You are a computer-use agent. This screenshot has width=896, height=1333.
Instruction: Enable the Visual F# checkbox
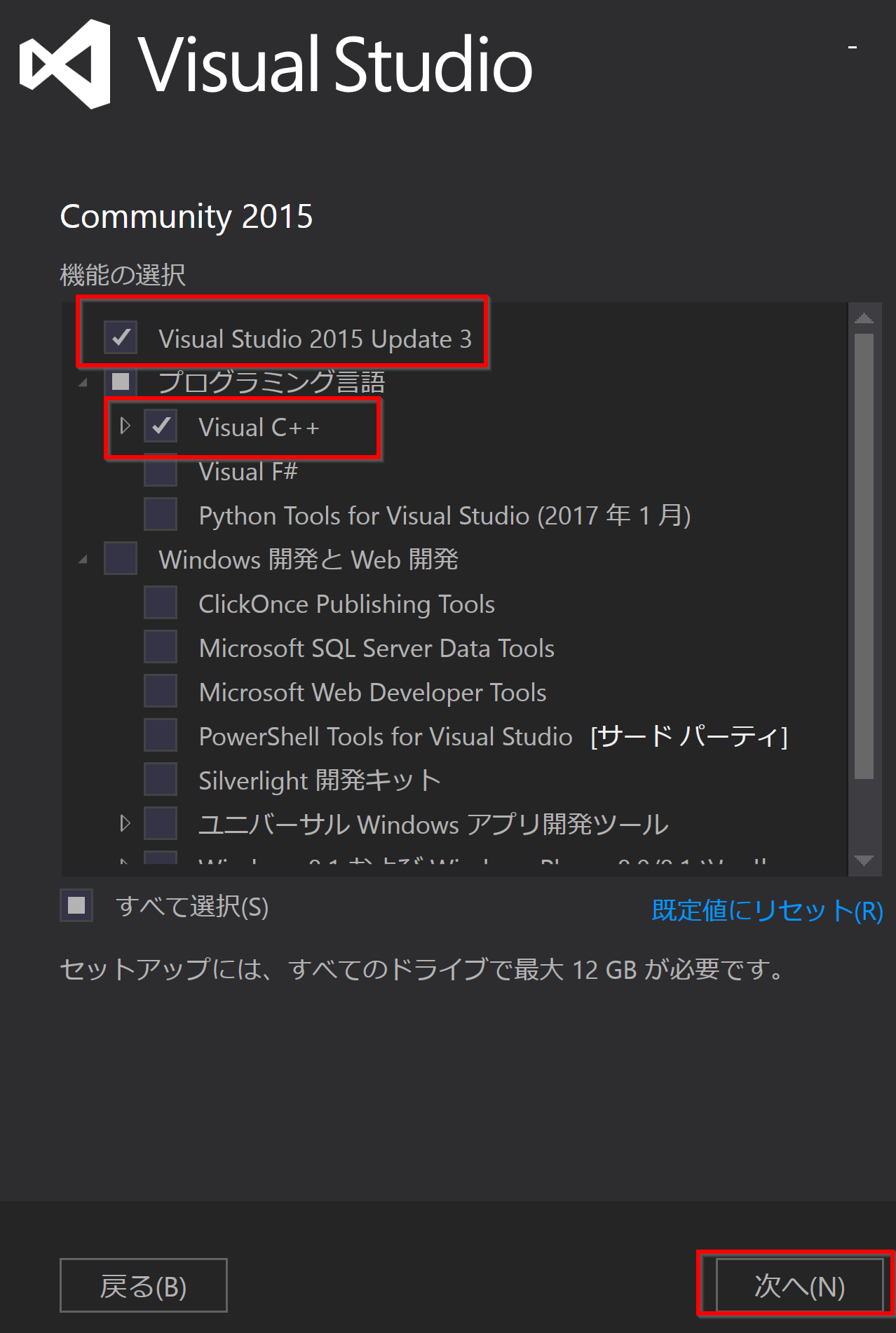[x=161, y=471]
